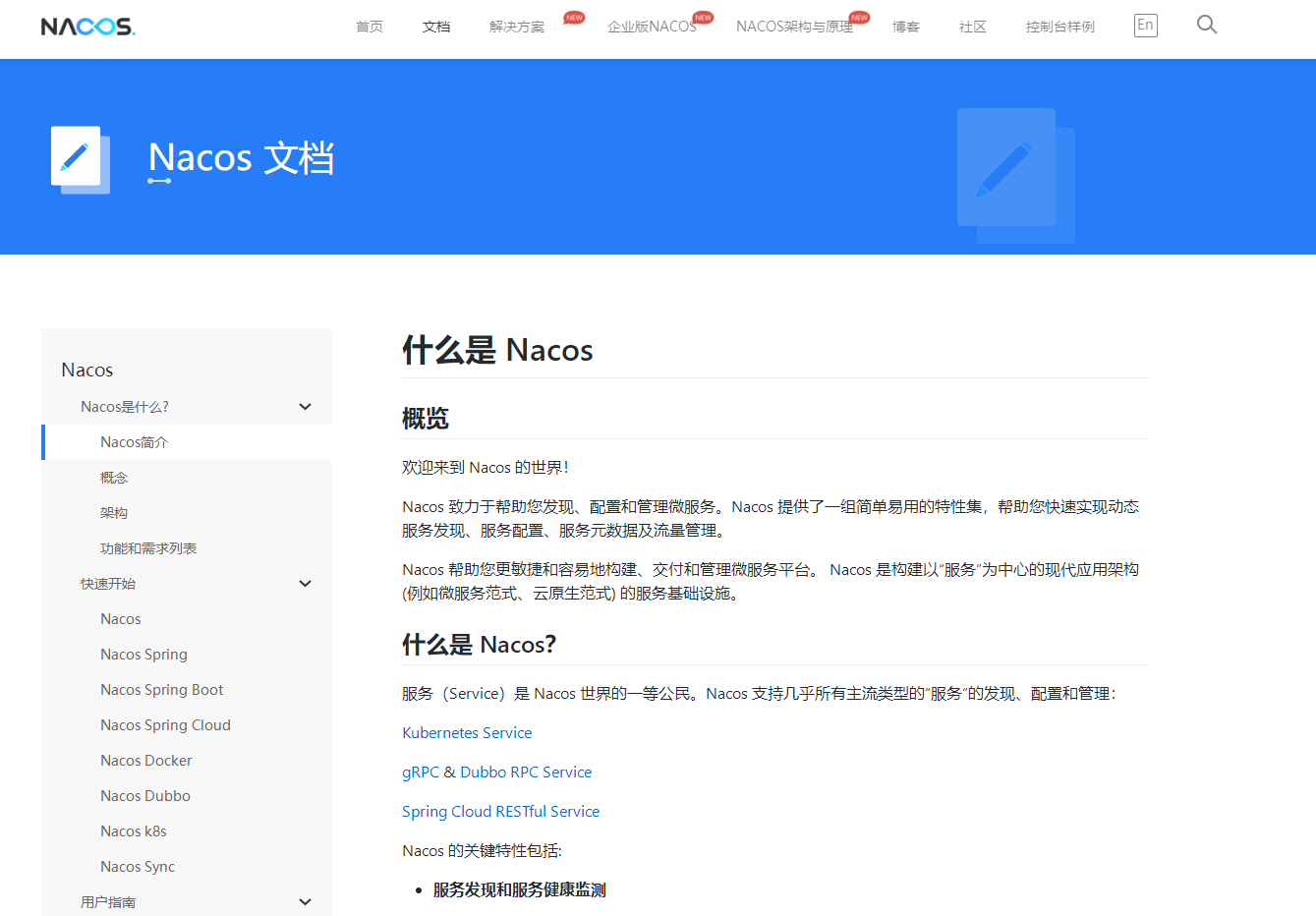Collapse the Nacos是什么? section chevron

coord(305,407)
